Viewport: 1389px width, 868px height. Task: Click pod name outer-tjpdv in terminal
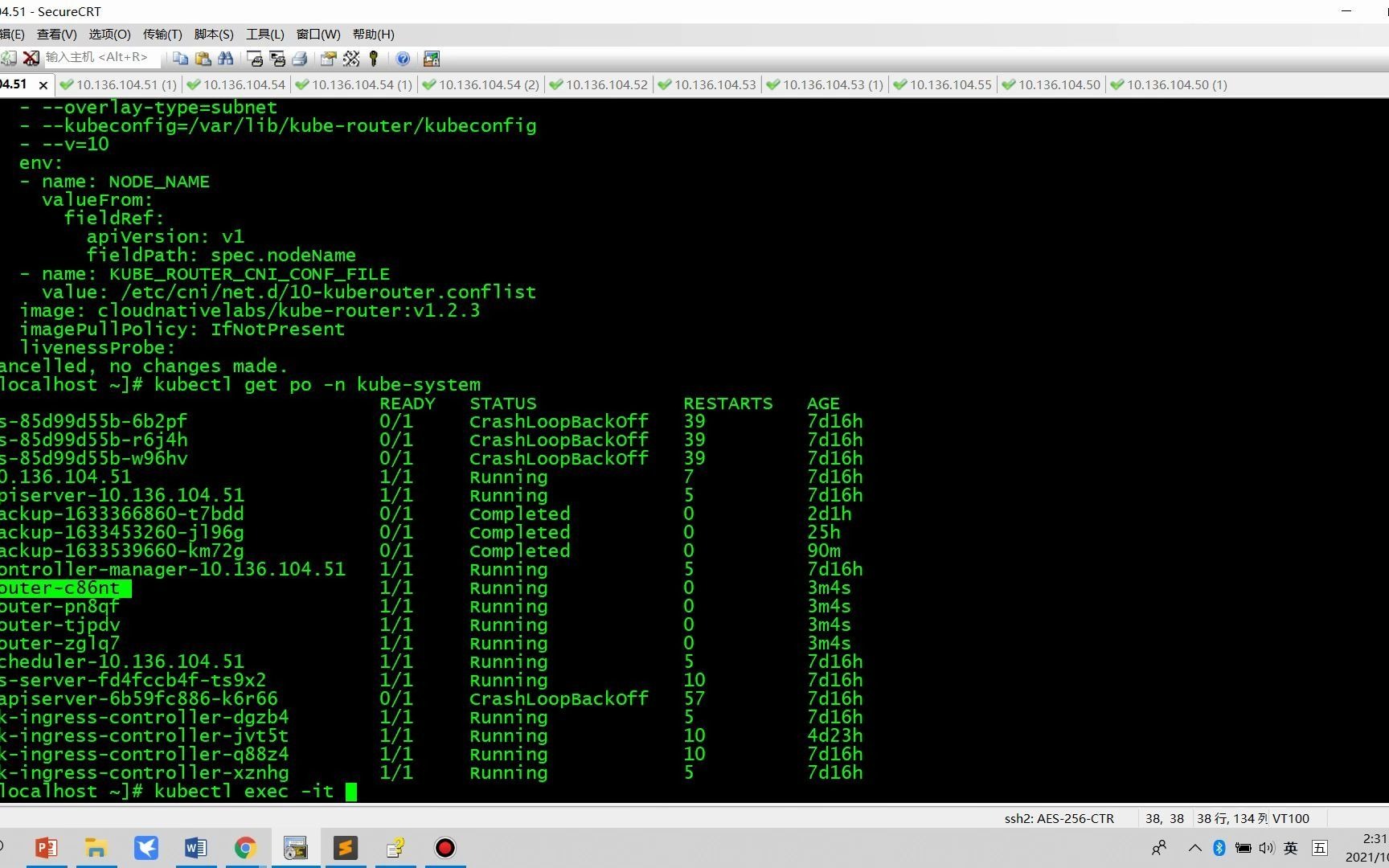[59, 625]
